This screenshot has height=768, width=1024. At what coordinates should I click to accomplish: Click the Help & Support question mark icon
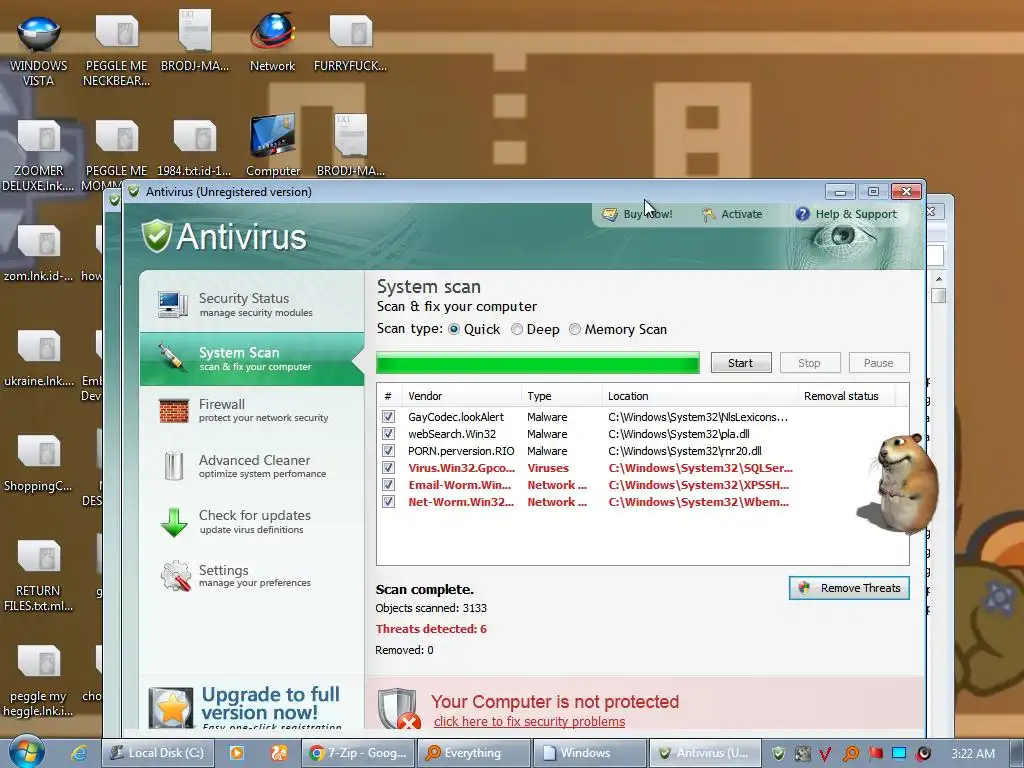803,214
